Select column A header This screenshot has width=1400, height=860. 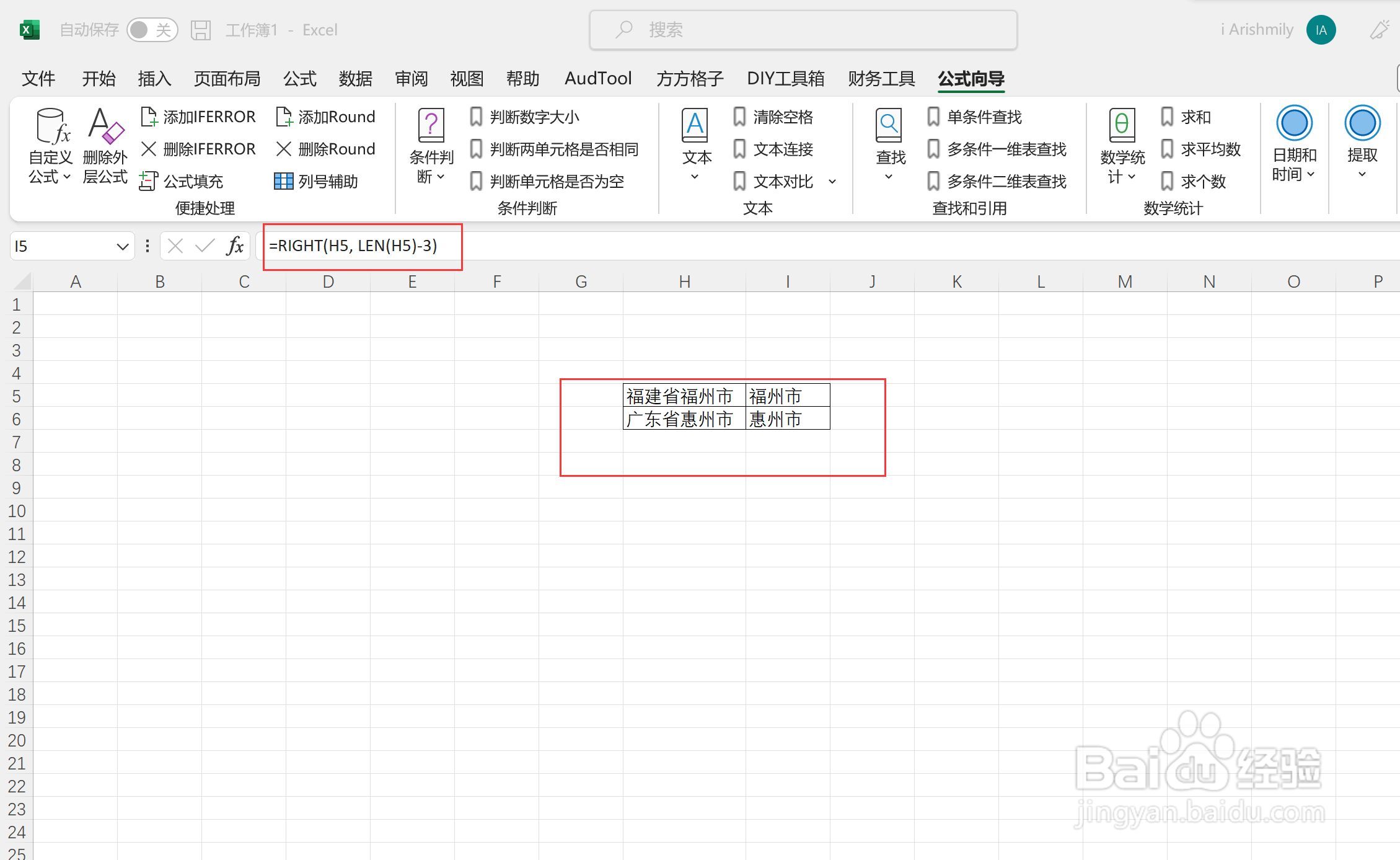76,281
